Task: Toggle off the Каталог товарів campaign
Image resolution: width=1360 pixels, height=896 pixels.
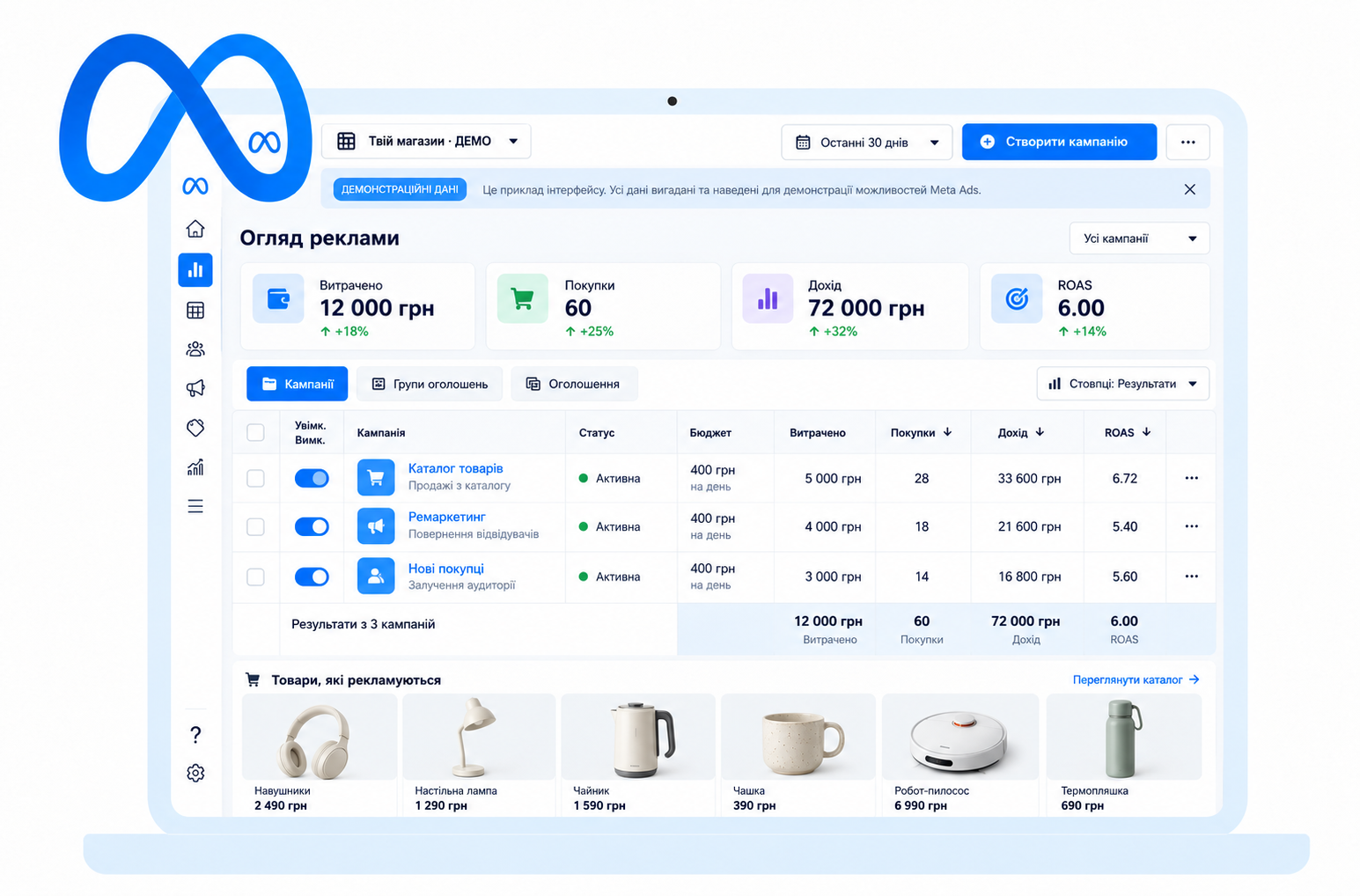Action: click(312, 478)
